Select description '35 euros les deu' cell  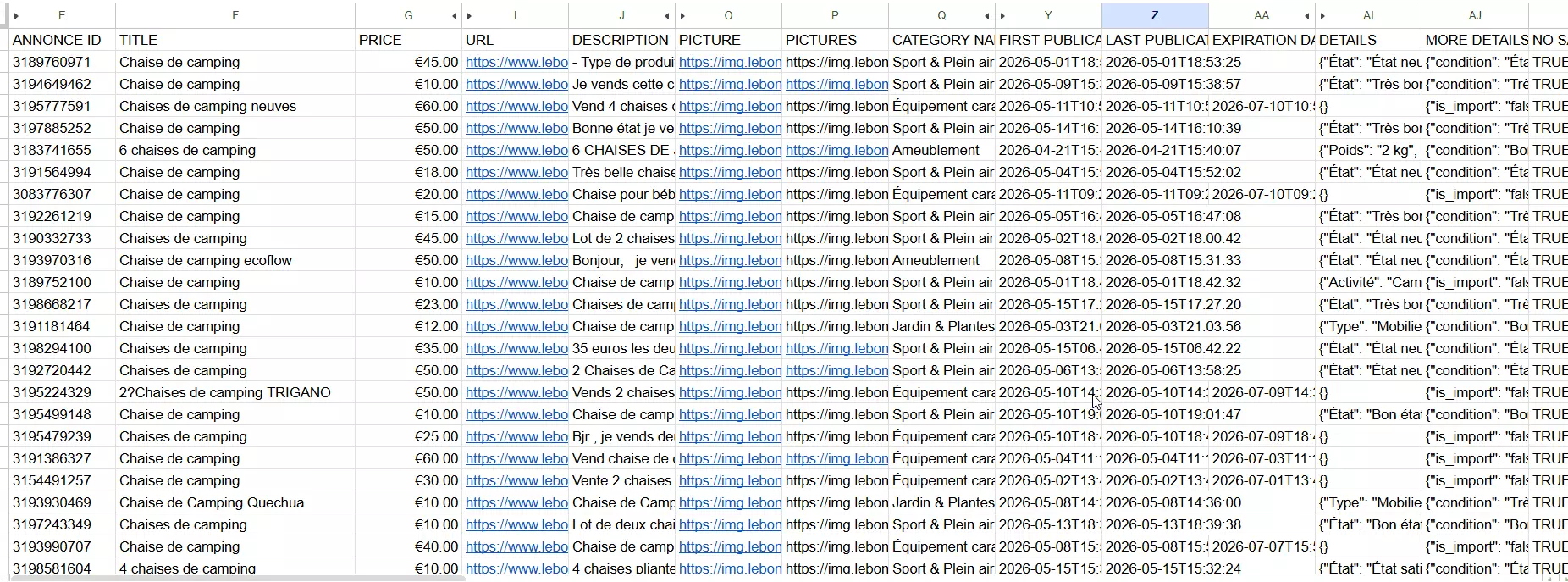tap(621, 348)
